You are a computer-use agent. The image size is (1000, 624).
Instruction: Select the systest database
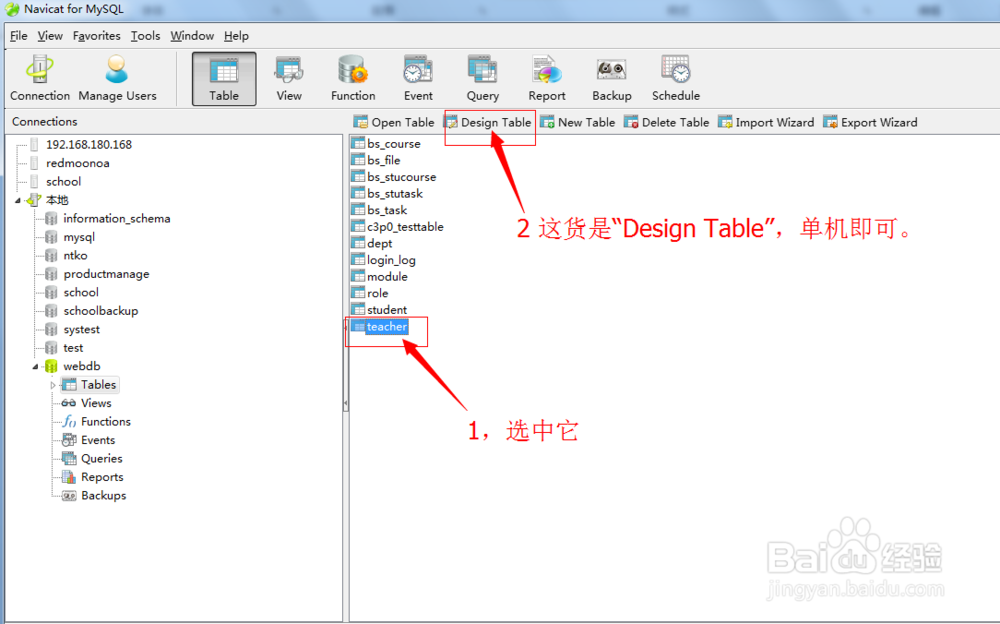point(82,330)
